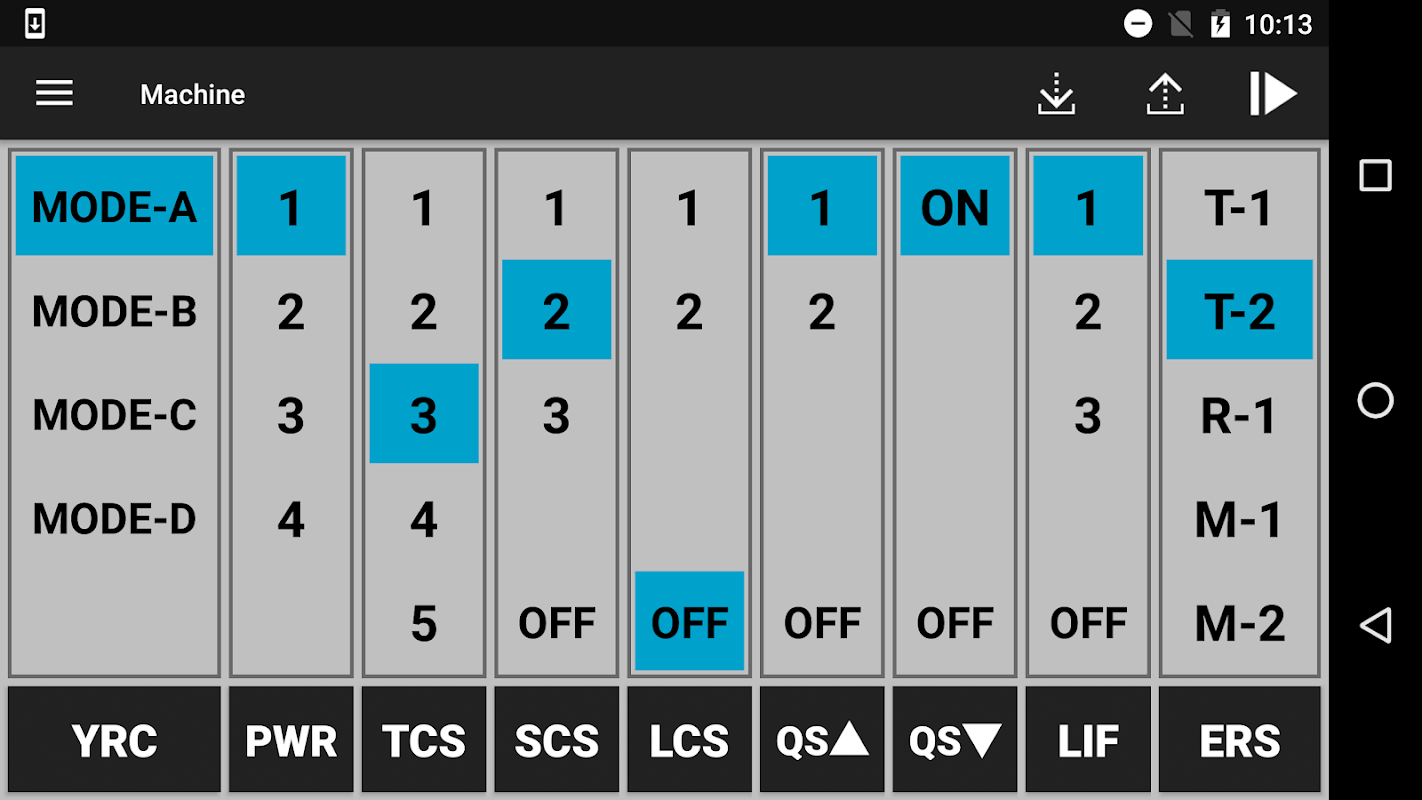Tap the QS up arrow header button

[x=822, y=740]
